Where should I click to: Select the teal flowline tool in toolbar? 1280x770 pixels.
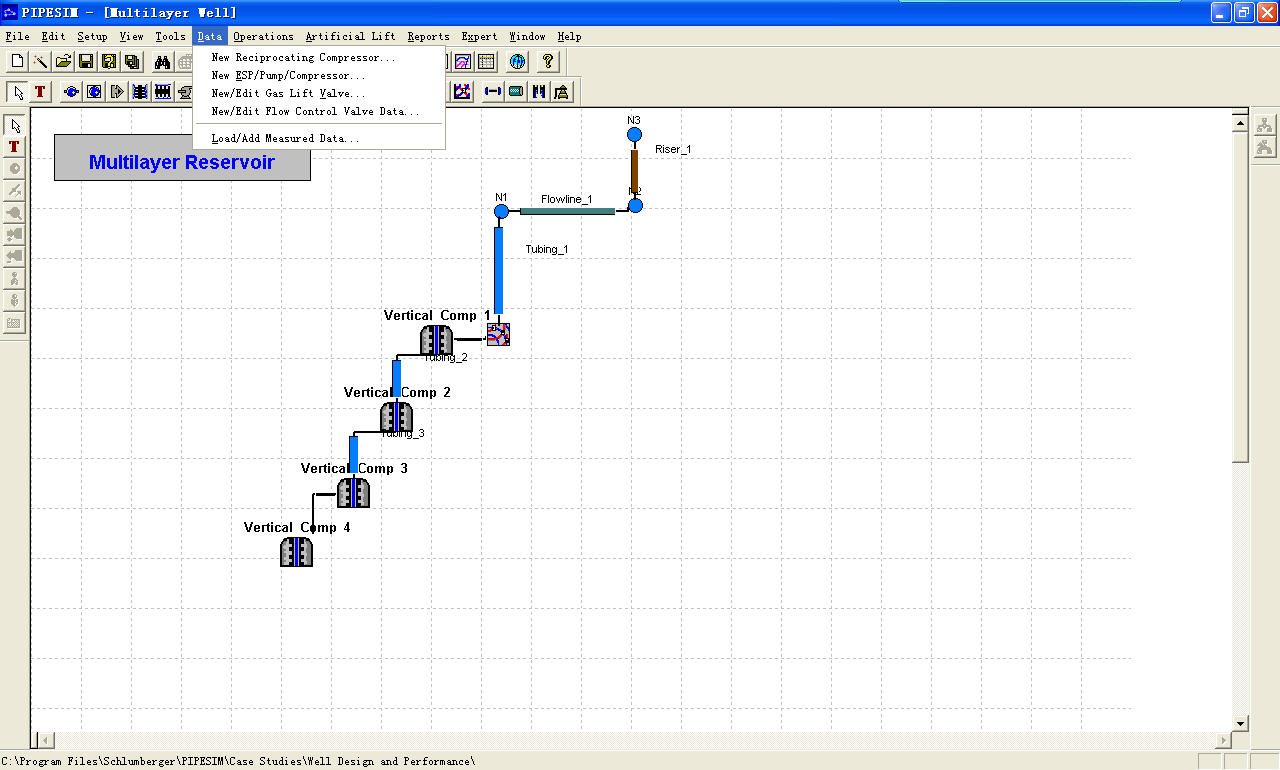tap(516, 92)
